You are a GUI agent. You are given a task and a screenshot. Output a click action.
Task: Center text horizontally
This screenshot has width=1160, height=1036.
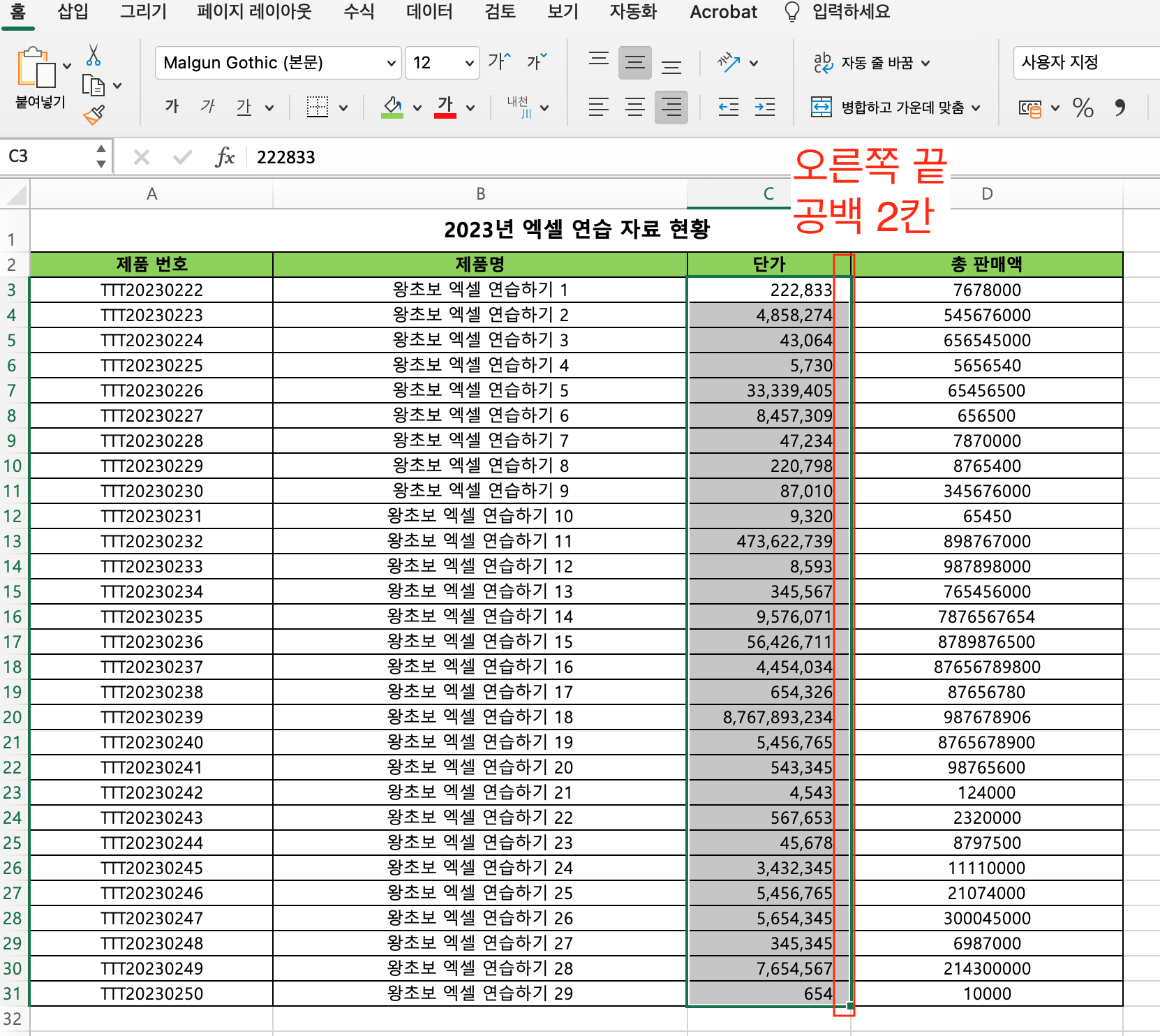[635, 107]
